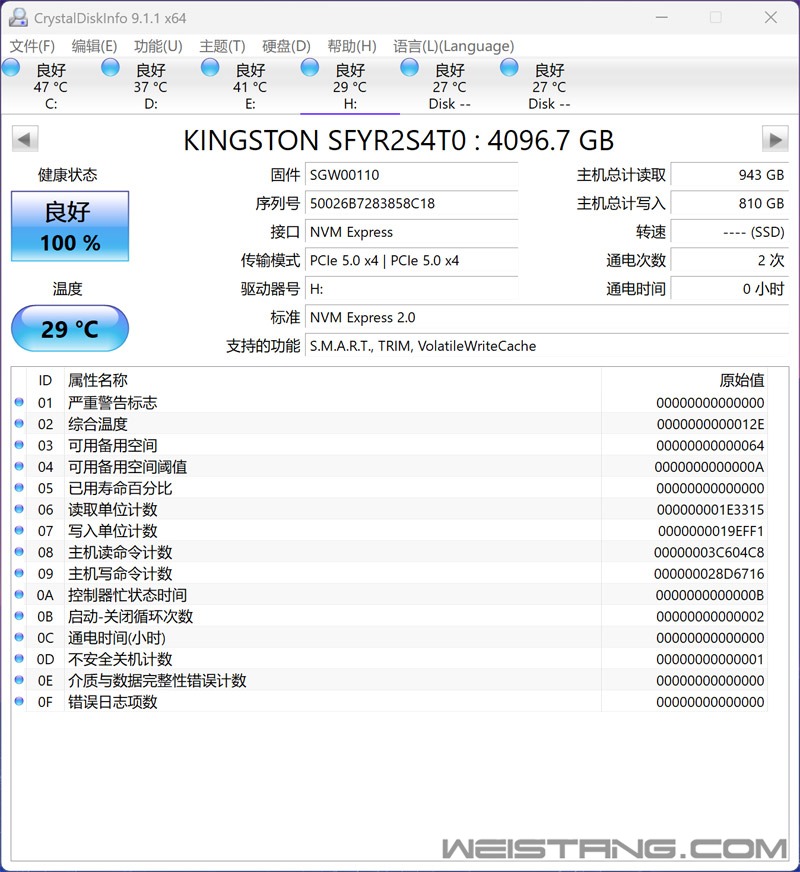This screenshot has width=800, height=872.
Task: Click the rotation rate value ---- (SSD)
Action: (729, 232)
